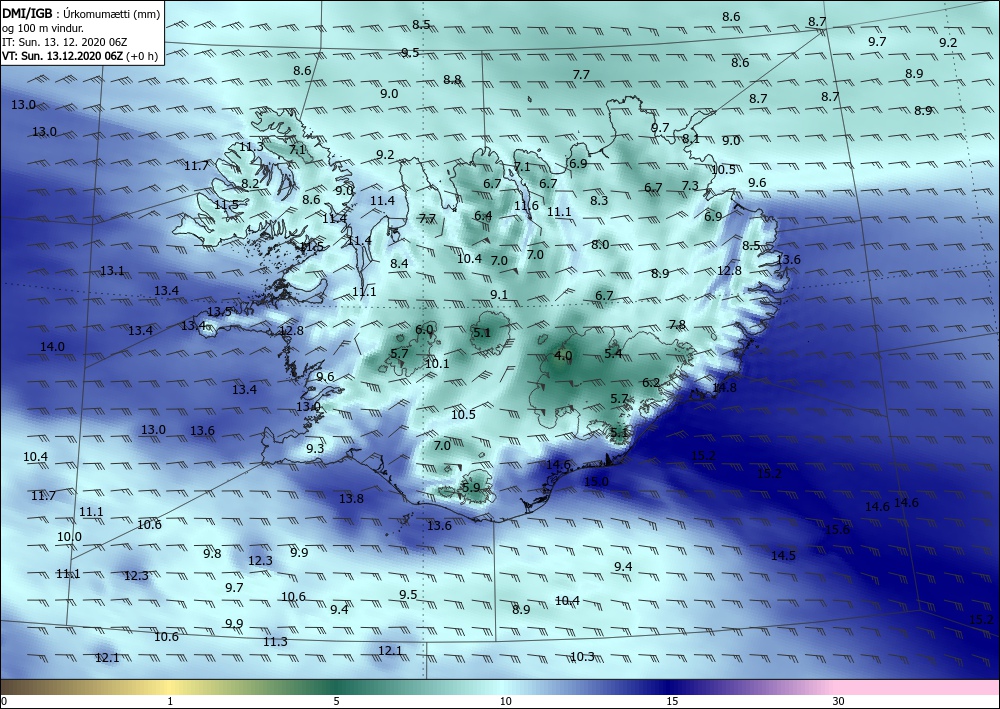
Task: Click the 14.0 value in the western ocean
Action: point(52,347)
